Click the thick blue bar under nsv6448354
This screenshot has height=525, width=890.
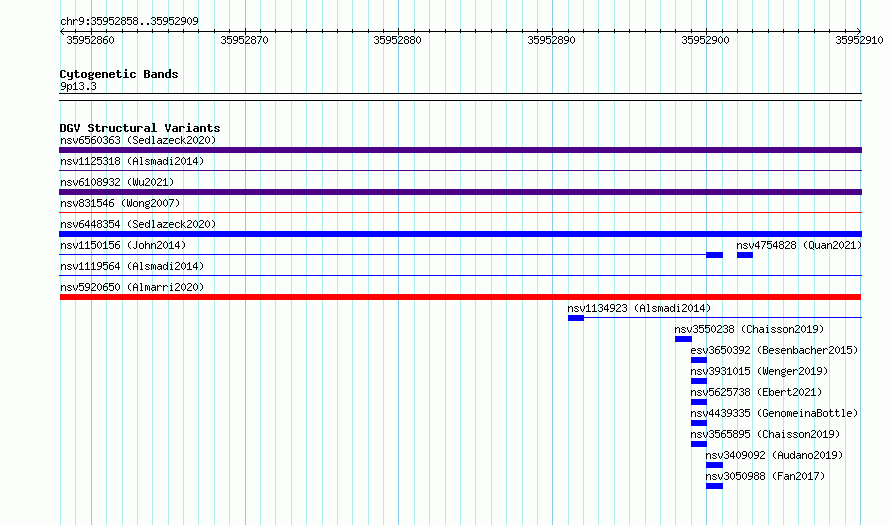460,234
